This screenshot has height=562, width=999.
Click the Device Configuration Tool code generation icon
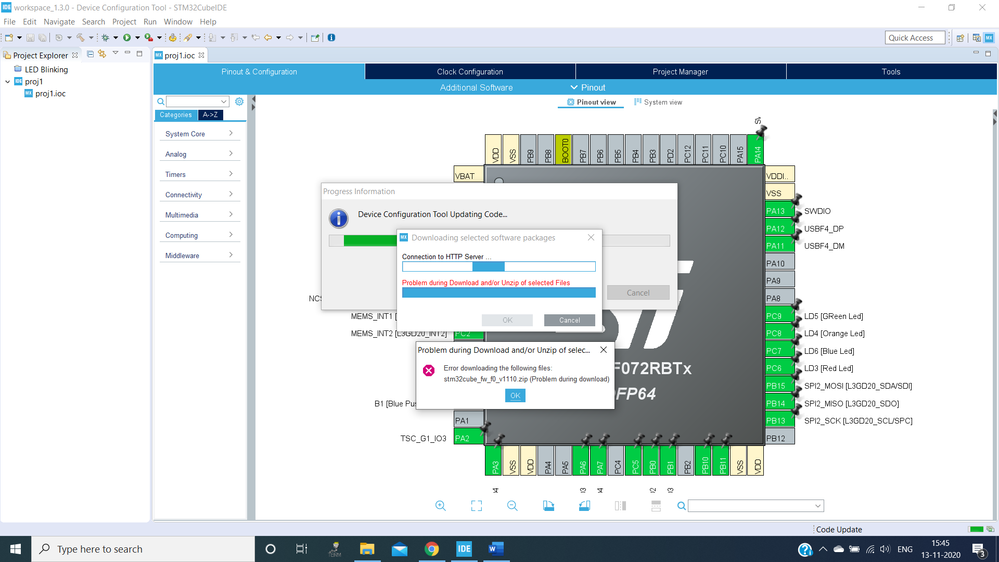tap(173, 38)
